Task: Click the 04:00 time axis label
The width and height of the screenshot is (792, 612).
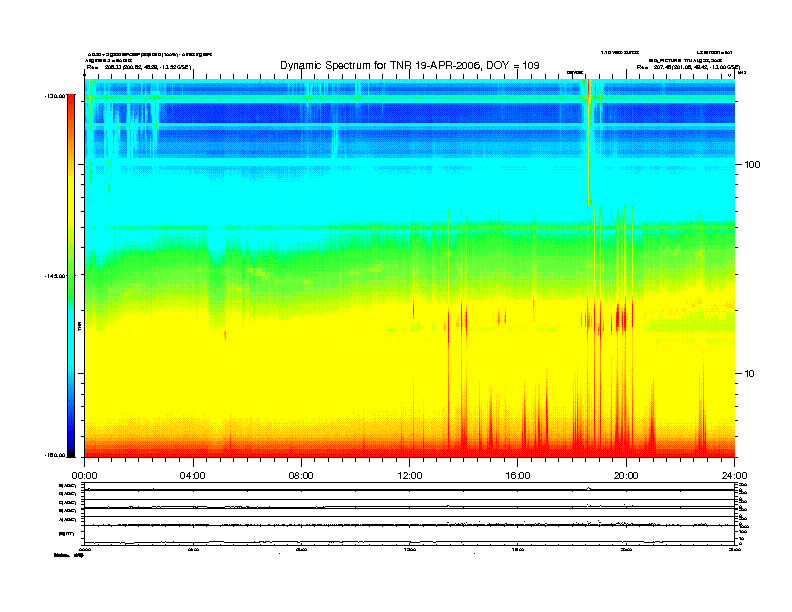Action: pos(193,476)
